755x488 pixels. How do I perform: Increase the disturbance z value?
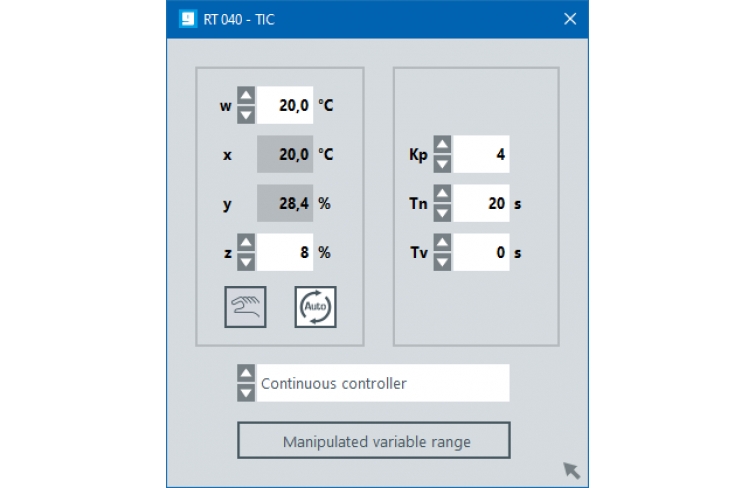pos(246,242)
